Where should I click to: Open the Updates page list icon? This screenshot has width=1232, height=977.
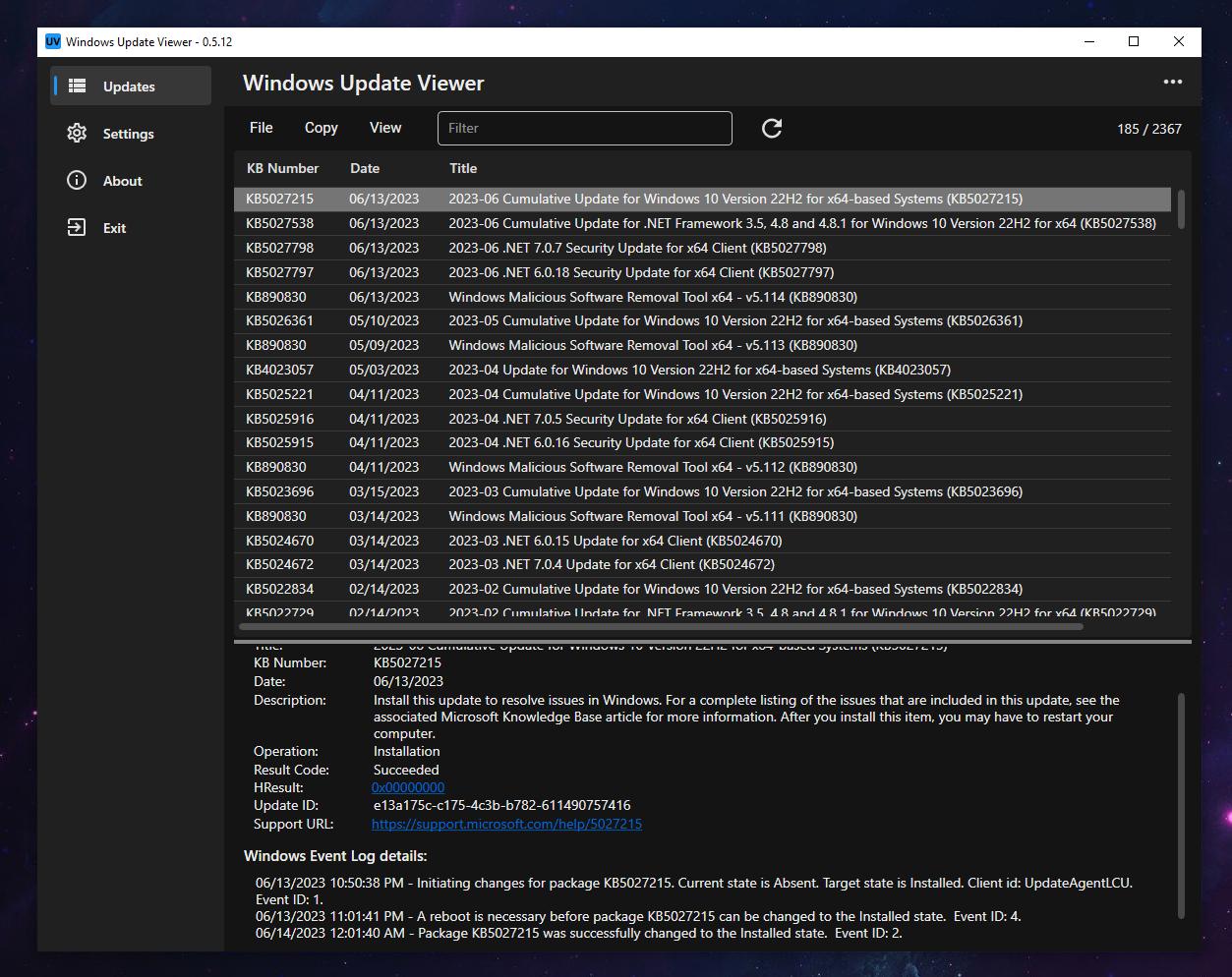tap(77, 86)
